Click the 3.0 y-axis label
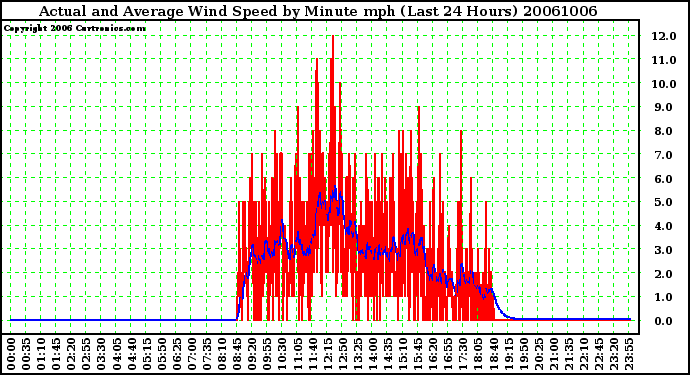This screenshot has height=375, width=690. pyautogui.click(x=663, y=250)
